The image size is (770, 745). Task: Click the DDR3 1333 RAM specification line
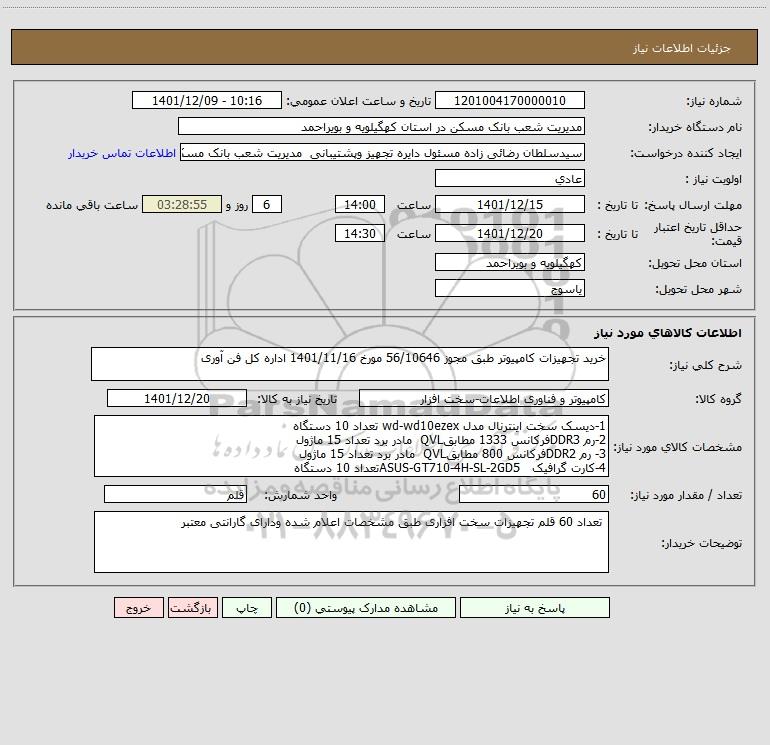451,440
